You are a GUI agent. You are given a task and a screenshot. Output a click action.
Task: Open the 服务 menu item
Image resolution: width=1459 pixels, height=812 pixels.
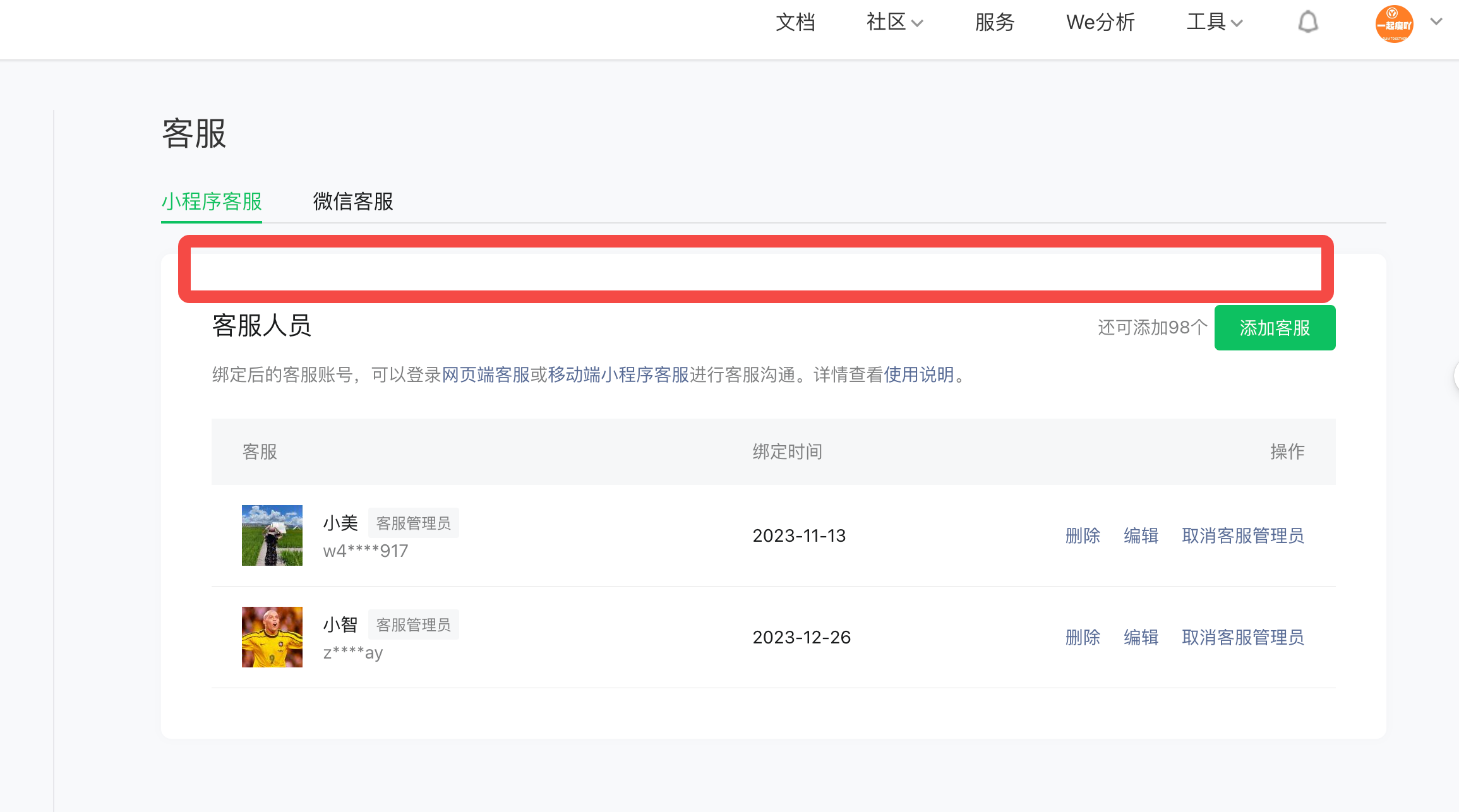(x=994, y=23)
